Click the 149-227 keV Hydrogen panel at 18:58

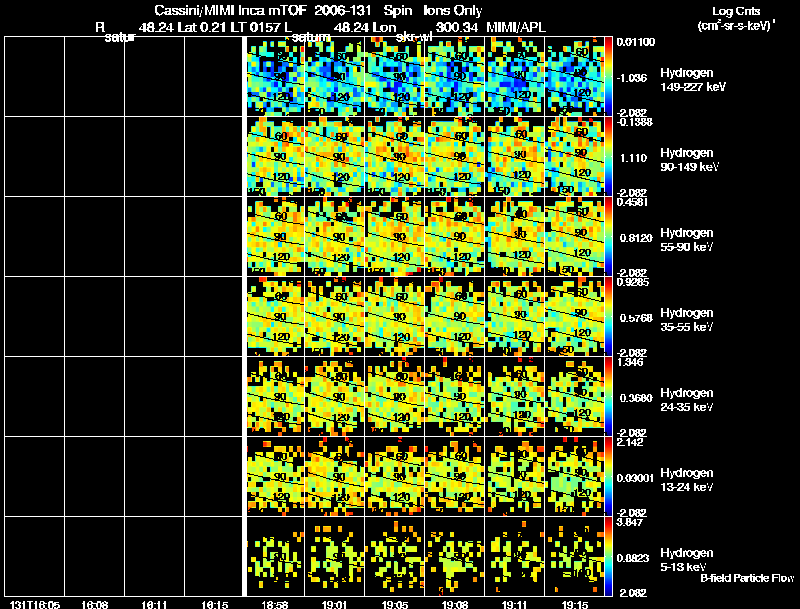point(276,77)
